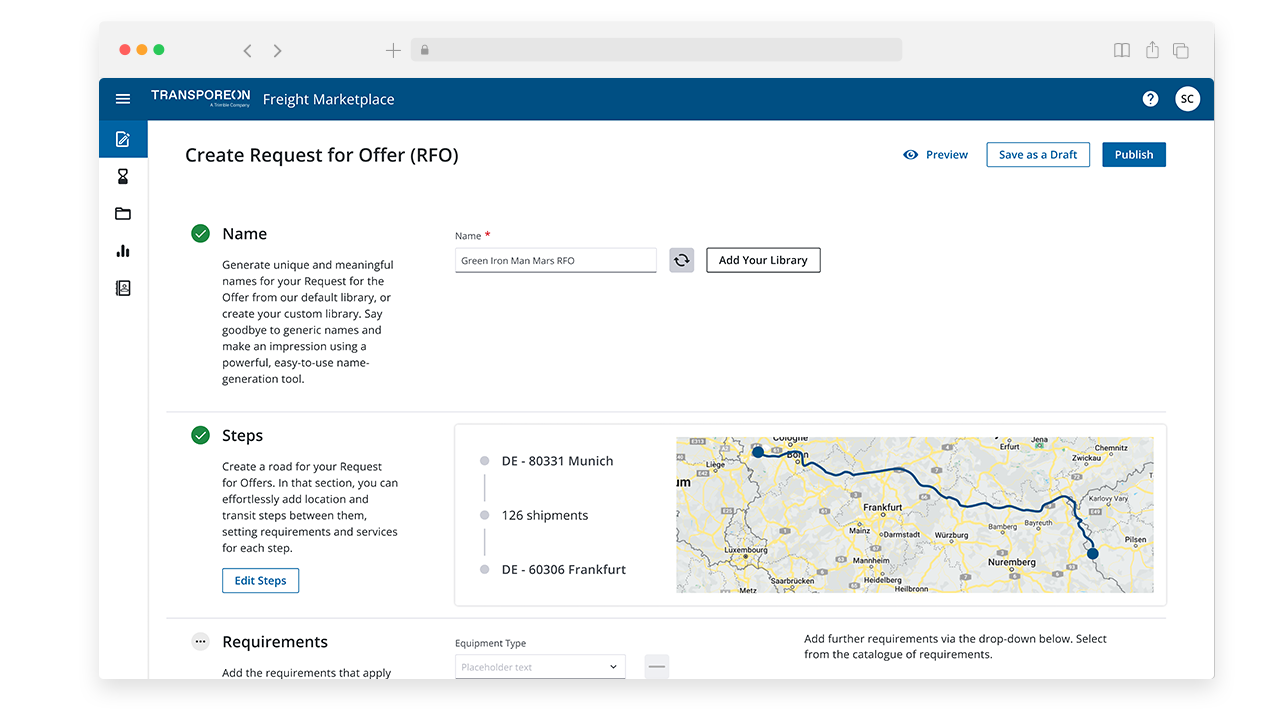
Task: Click the green checkmark beside Steps section
Action: tap(200, 436)
